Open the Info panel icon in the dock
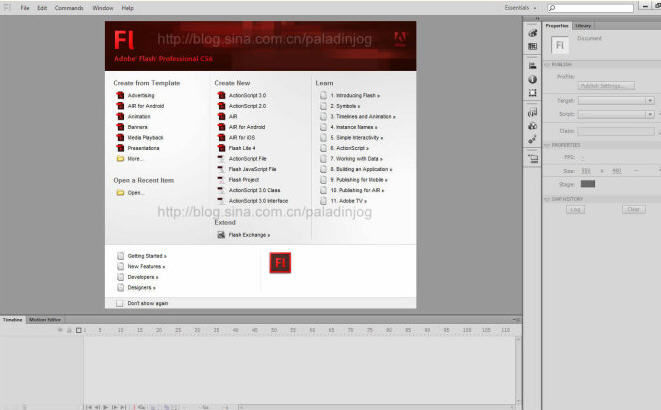The height and width of the screenshot is (410, 661). [x=532, y=79]
